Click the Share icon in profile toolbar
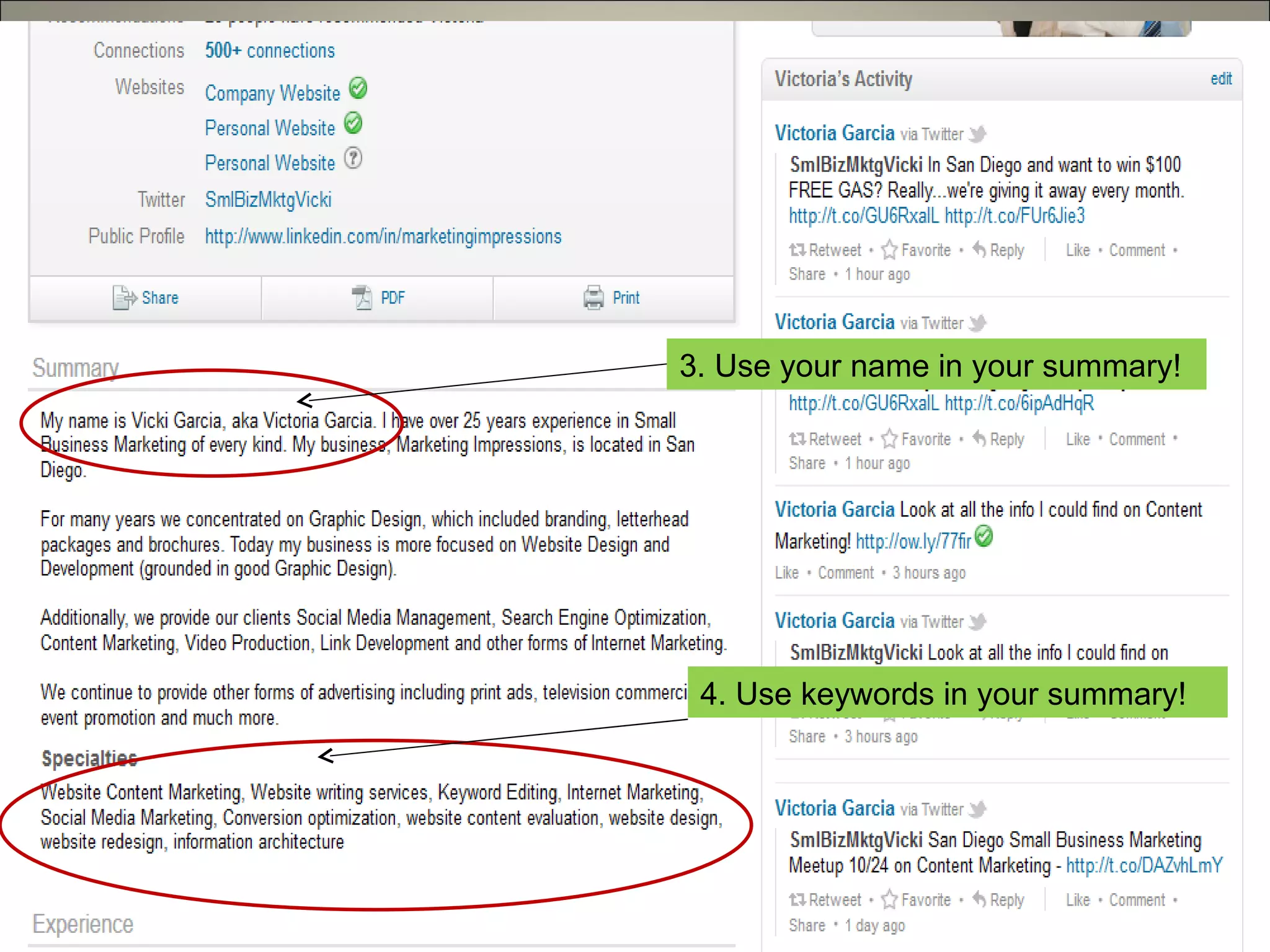The width and height of the screenshot is (1270, 952). (x=125, y=297)
